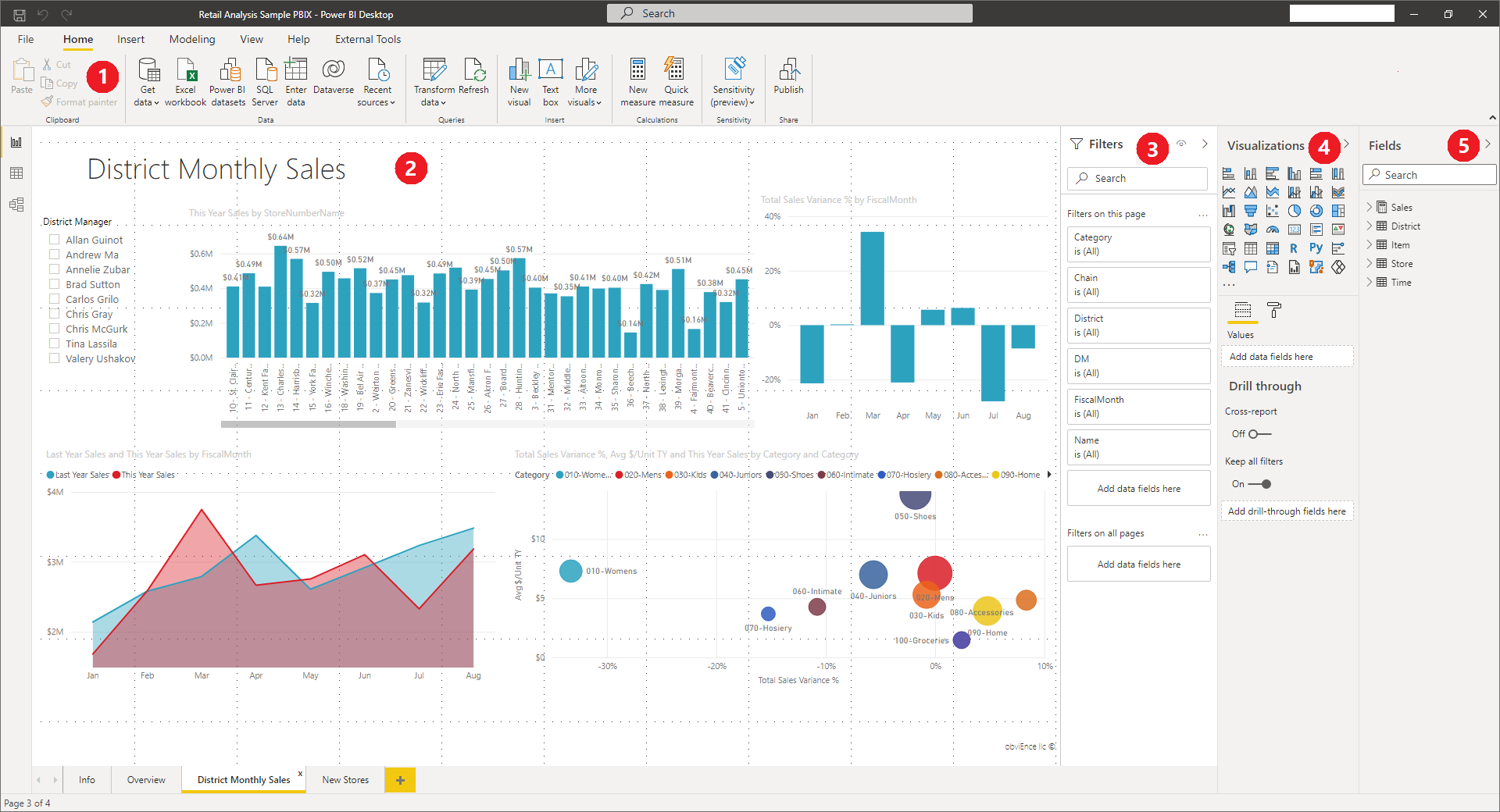This screenshot has width=1500, height=812.
Task: Create a Quick measure
Action: click(676, 81)
